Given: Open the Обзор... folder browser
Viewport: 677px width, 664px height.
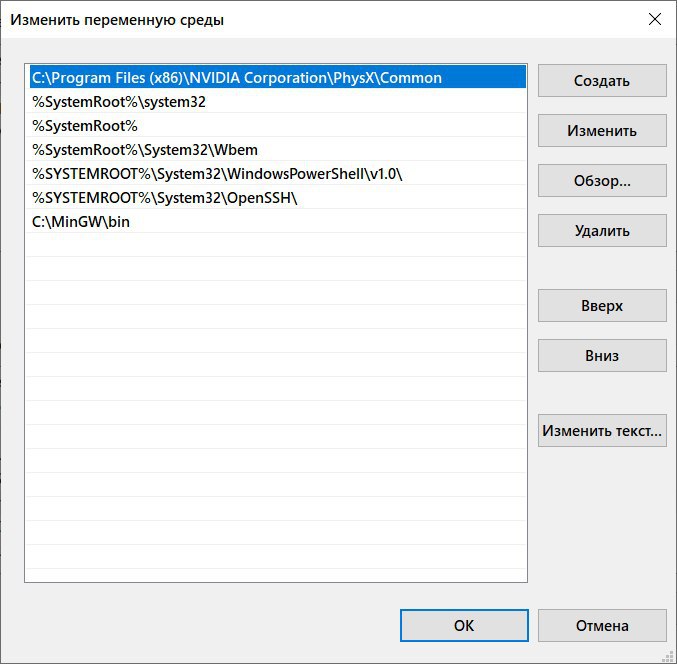Looking at the screenshot, I should [x=602, y=181].
